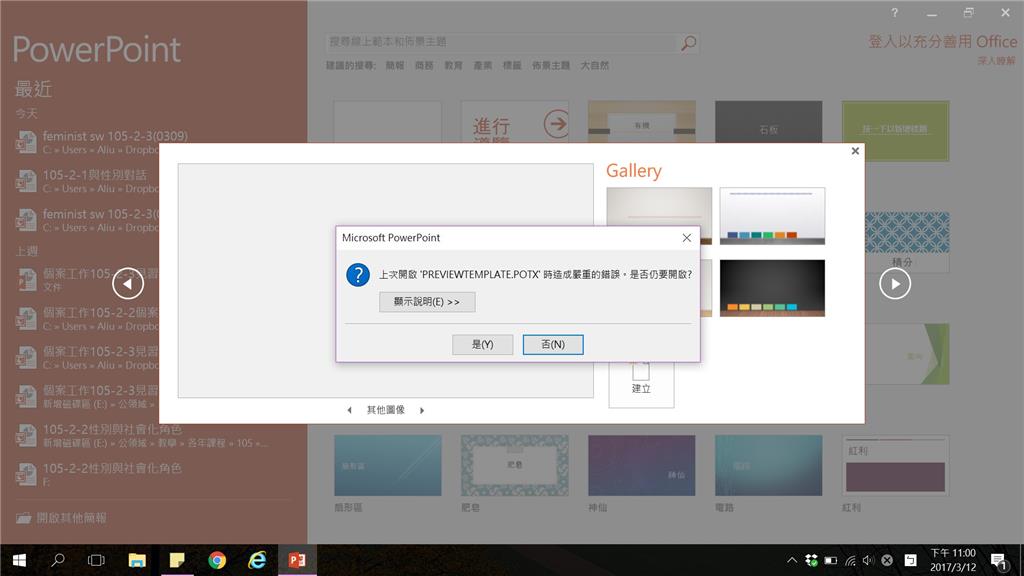Open 開啟其他簡報 to browse presentations
Screen dimensions: 1024x576
[x=62, y=518]
